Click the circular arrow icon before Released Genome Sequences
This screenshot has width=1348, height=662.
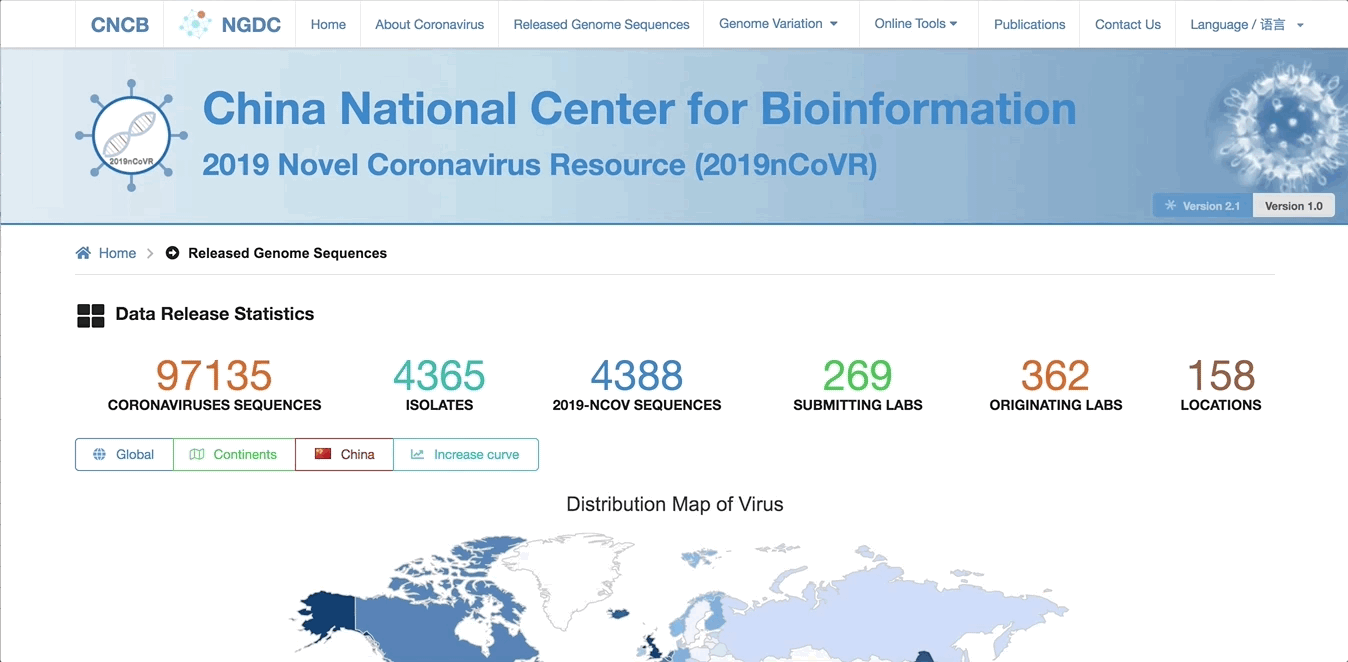(x=172, y=253)
